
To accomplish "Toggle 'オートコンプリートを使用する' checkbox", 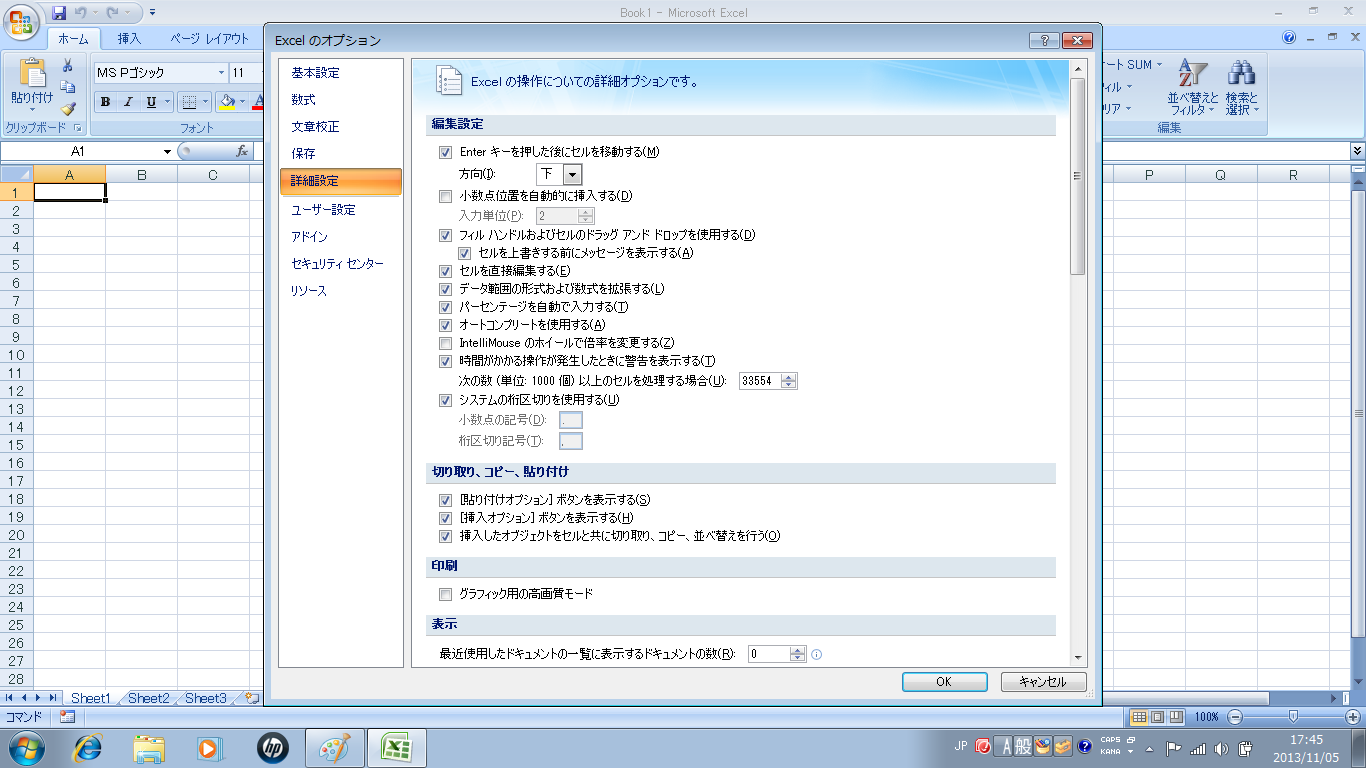I will (446, 325).
